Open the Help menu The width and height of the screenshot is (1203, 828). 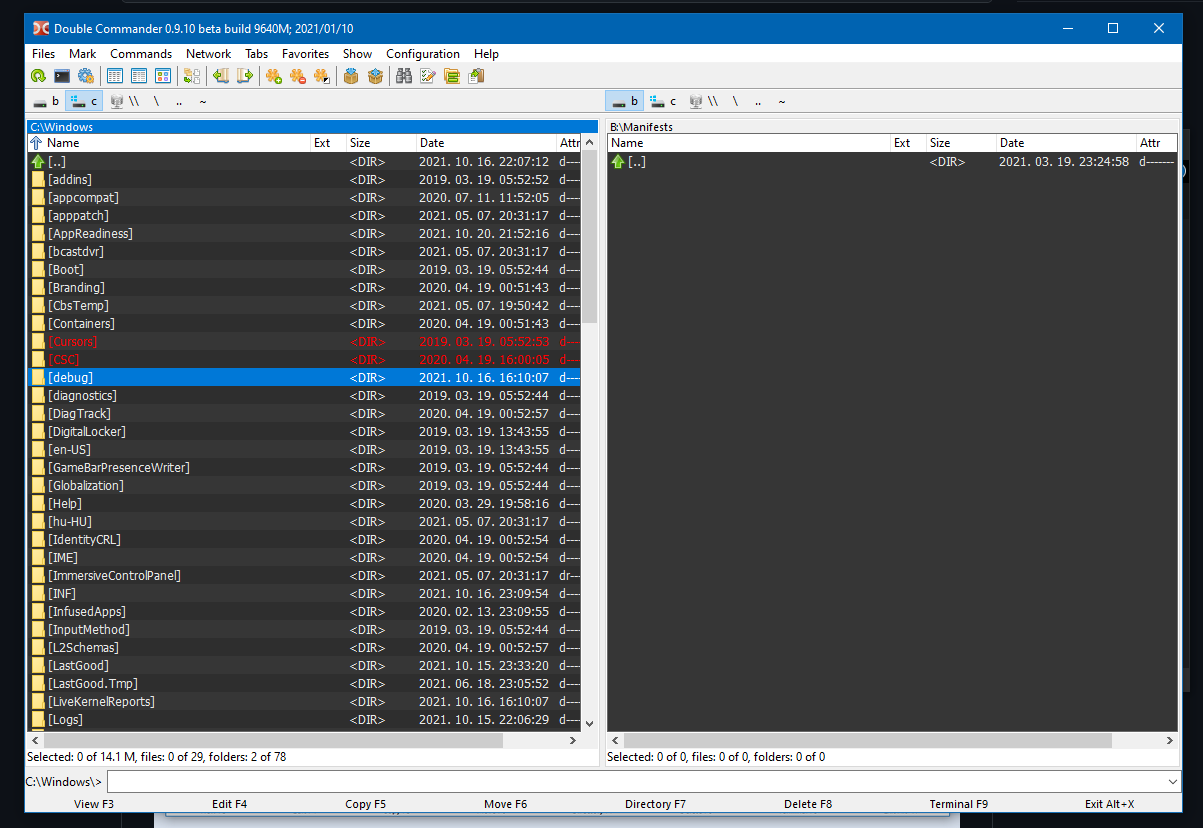point(486,54)
